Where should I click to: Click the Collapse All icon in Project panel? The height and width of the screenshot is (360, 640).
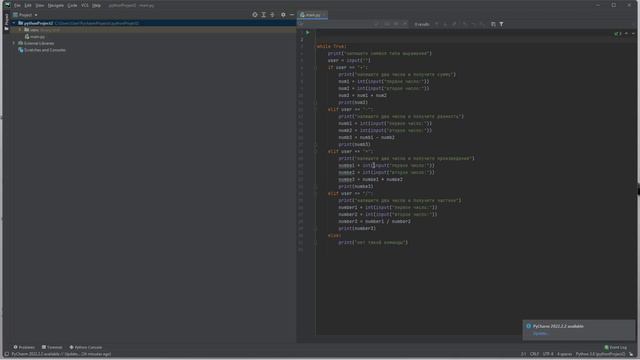click(273, 15)
